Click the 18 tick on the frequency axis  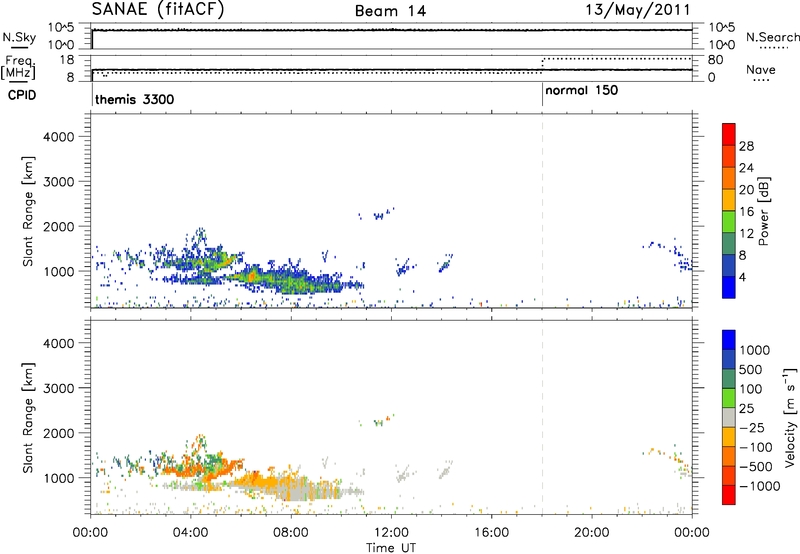pos(68,60)
